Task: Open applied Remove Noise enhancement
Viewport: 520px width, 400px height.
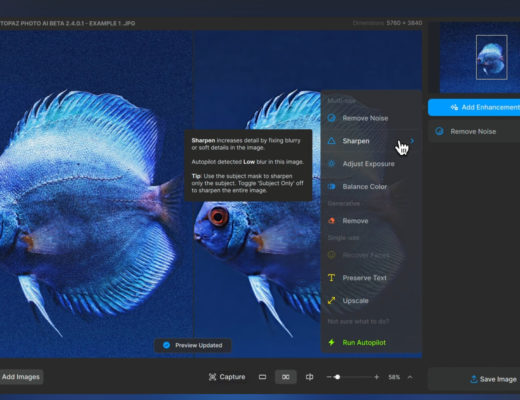Action: [x=474, y=131]
